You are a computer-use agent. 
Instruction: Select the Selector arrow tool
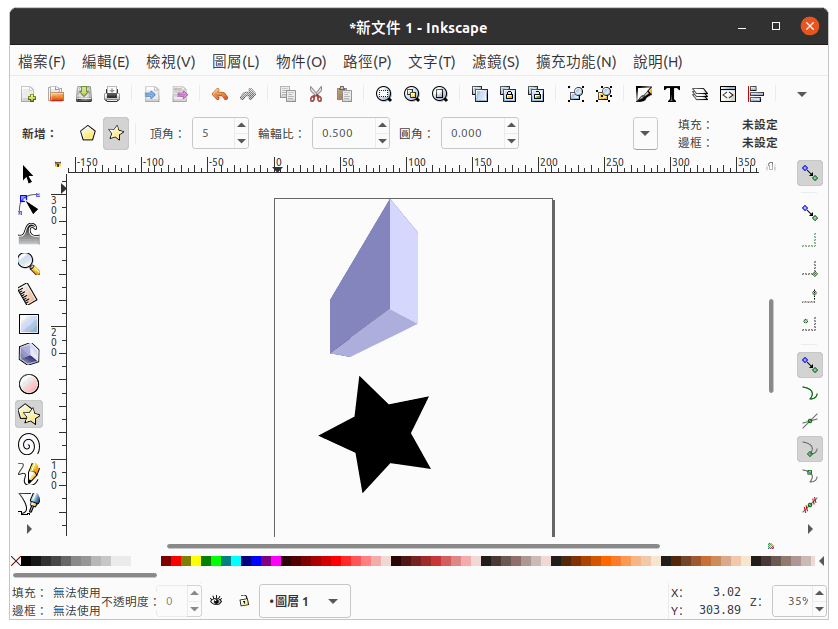(28, 175)
